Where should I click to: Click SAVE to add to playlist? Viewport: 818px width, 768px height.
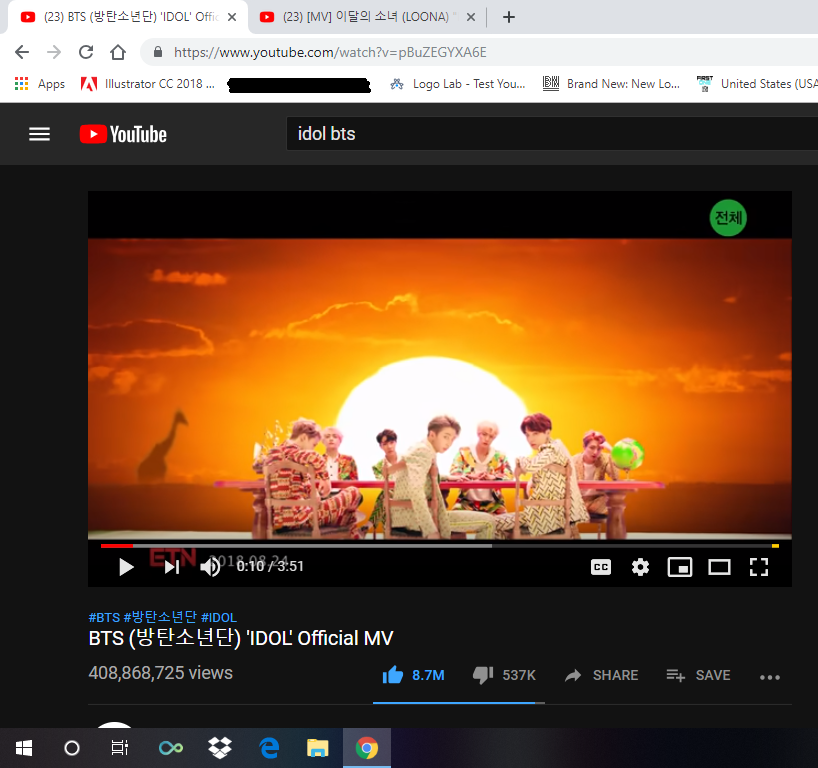pyautogui.click(x=698, y=675)
